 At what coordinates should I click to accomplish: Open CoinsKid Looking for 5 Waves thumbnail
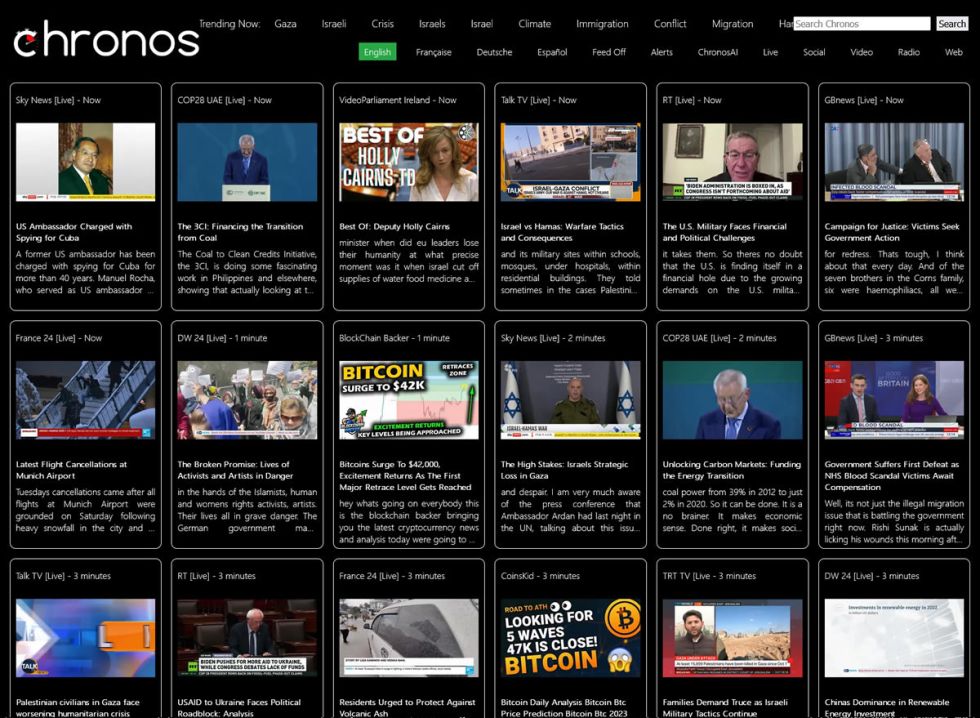[570, 638]
